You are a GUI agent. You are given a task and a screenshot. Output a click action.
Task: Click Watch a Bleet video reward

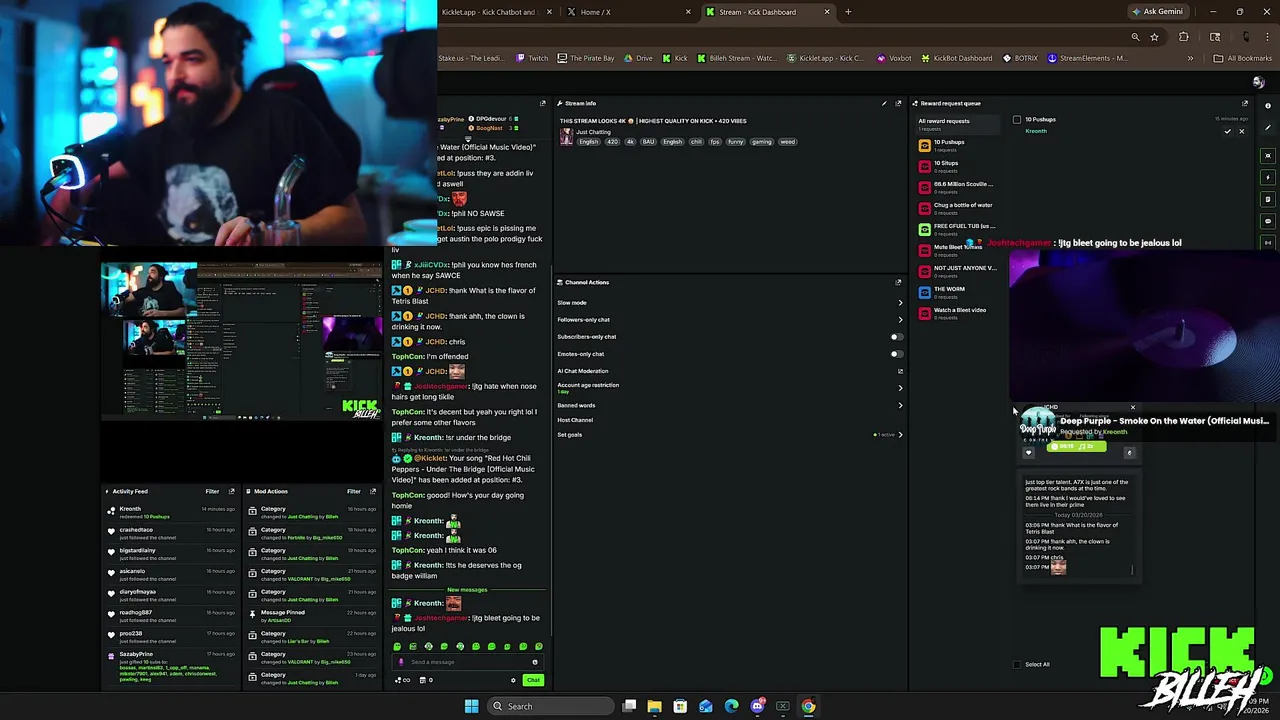pos(958,312)
